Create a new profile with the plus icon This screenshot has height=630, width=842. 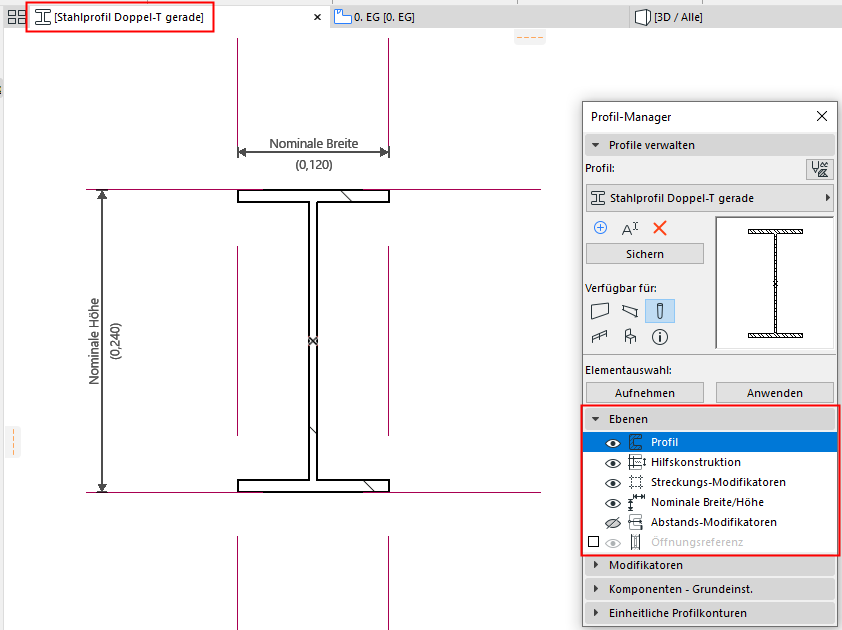click(x=600, y=228)
